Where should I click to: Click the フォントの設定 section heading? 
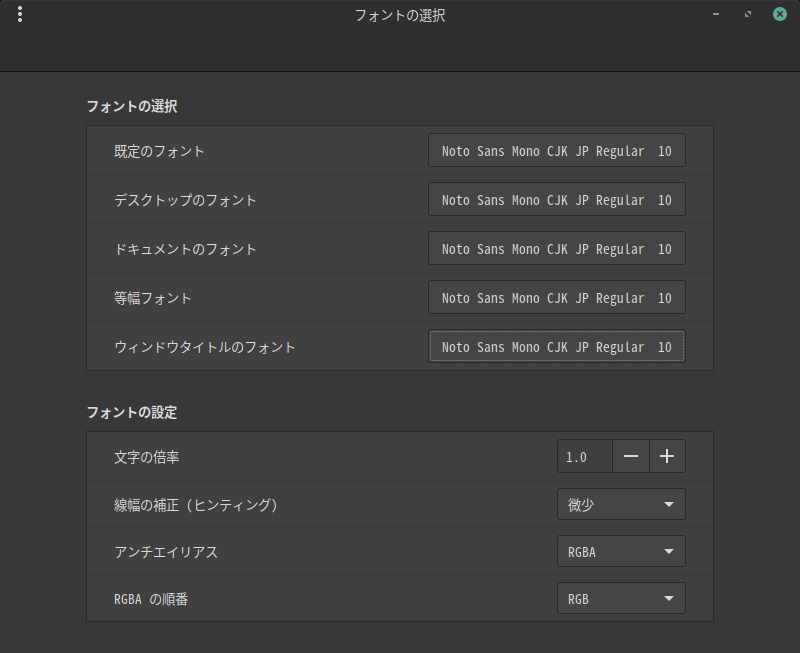point(132,412)
